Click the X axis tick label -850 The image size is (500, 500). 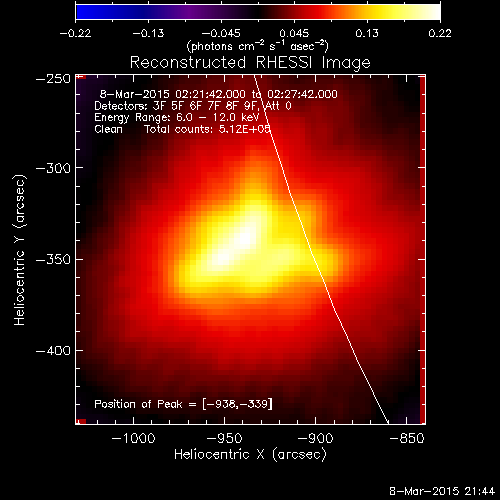click(x=407, y=438)
